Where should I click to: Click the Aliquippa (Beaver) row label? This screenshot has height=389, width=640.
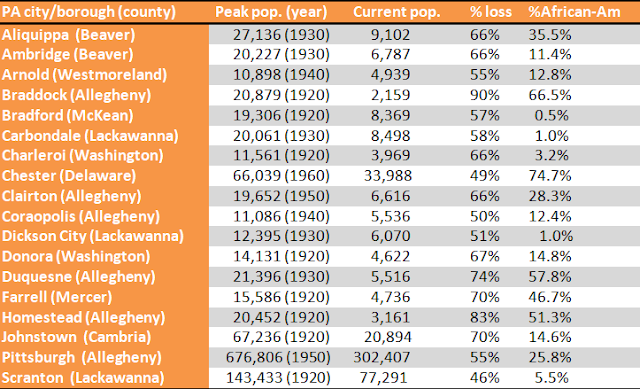tap(69, 35)
